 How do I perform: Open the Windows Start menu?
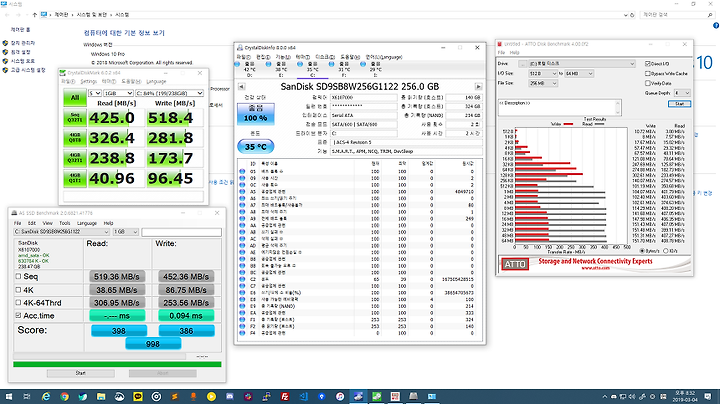(x=8, y=396)
